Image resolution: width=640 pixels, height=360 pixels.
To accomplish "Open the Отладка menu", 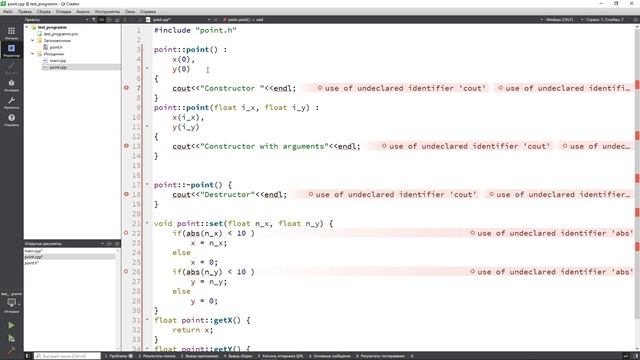I will [x=63, y=11].
